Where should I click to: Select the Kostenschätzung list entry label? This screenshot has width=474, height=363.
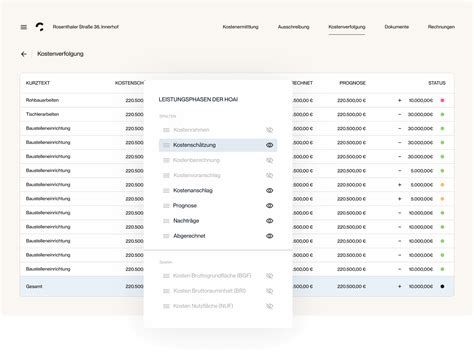[x=194, y=145]
